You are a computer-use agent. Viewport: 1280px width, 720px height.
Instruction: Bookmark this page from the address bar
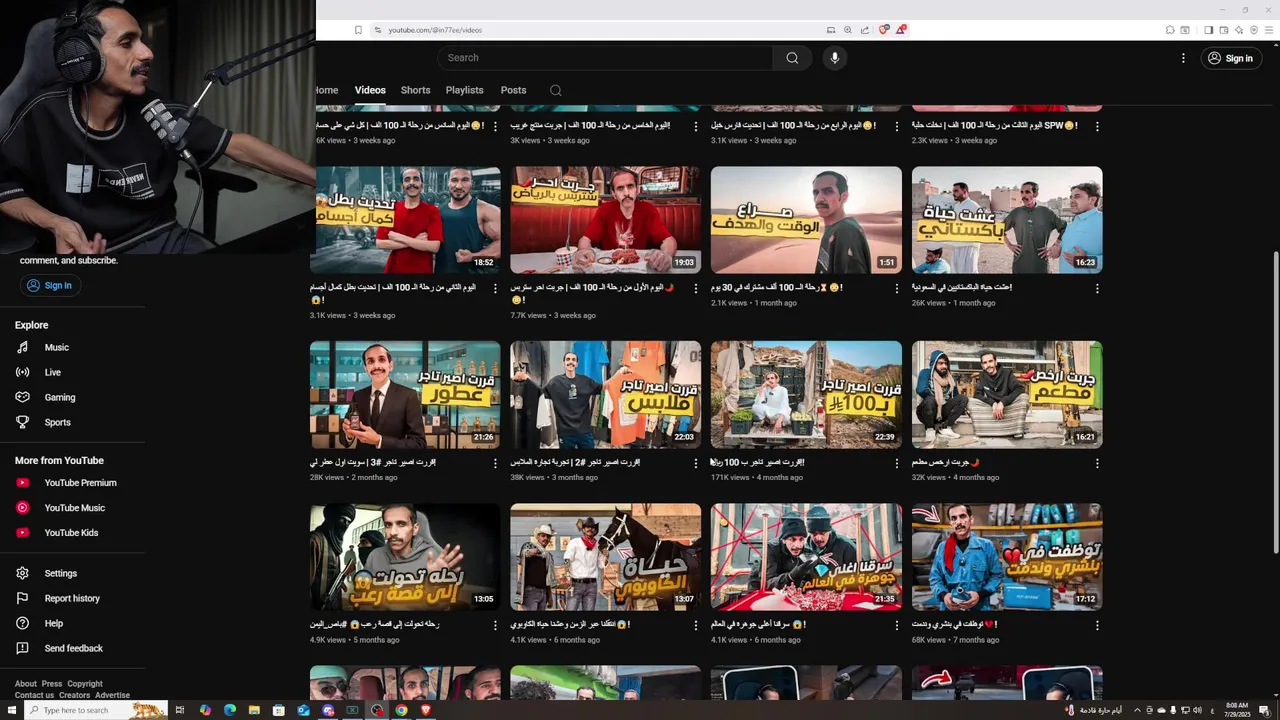click(x=358, y=30)
